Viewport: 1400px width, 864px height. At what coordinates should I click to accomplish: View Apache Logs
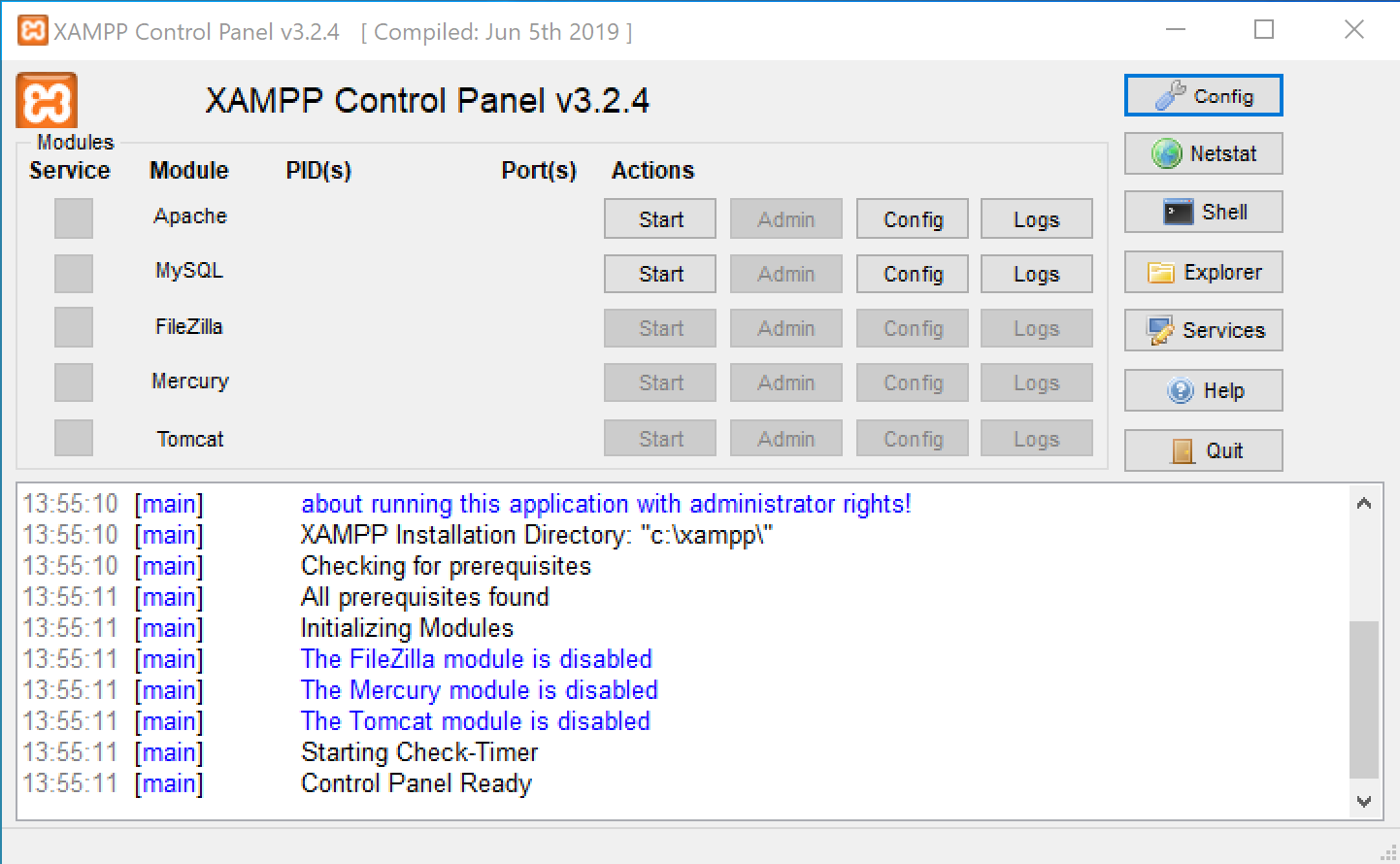[x=1037, y=218]
